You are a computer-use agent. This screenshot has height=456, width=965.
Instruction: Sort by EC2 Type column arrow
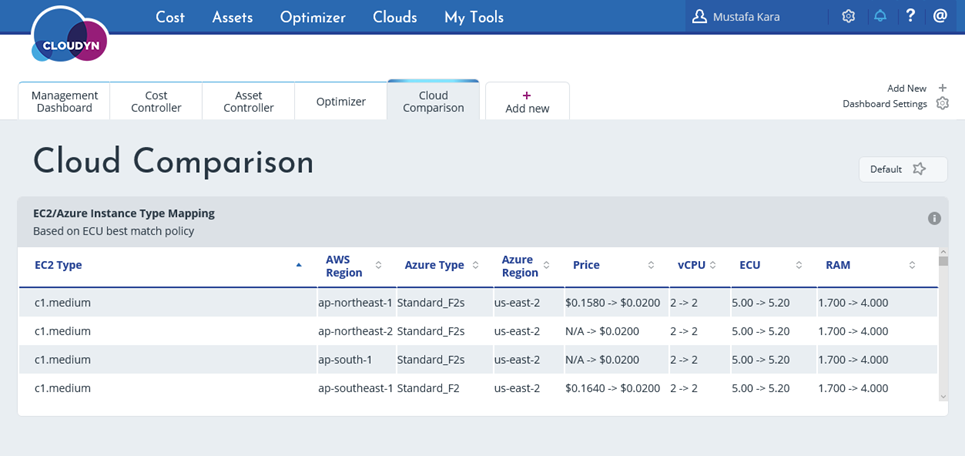298,265
